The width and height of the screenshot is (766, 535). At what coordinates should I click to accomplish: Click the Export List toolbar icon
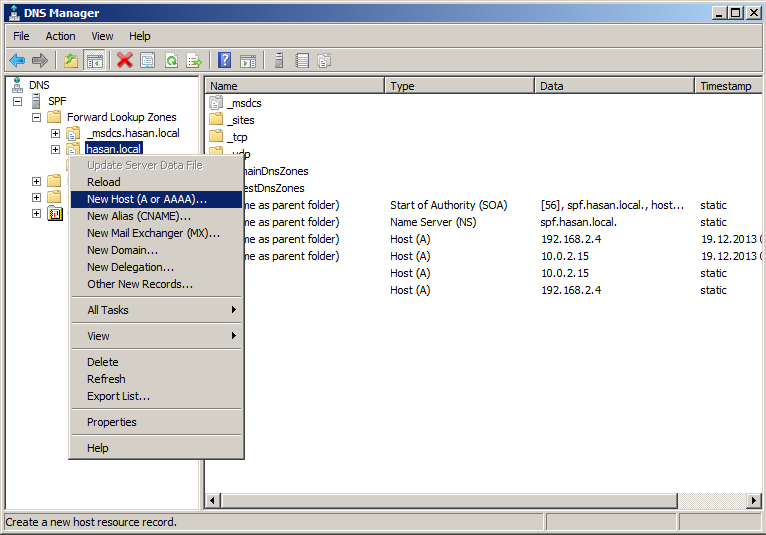(194, 61)
